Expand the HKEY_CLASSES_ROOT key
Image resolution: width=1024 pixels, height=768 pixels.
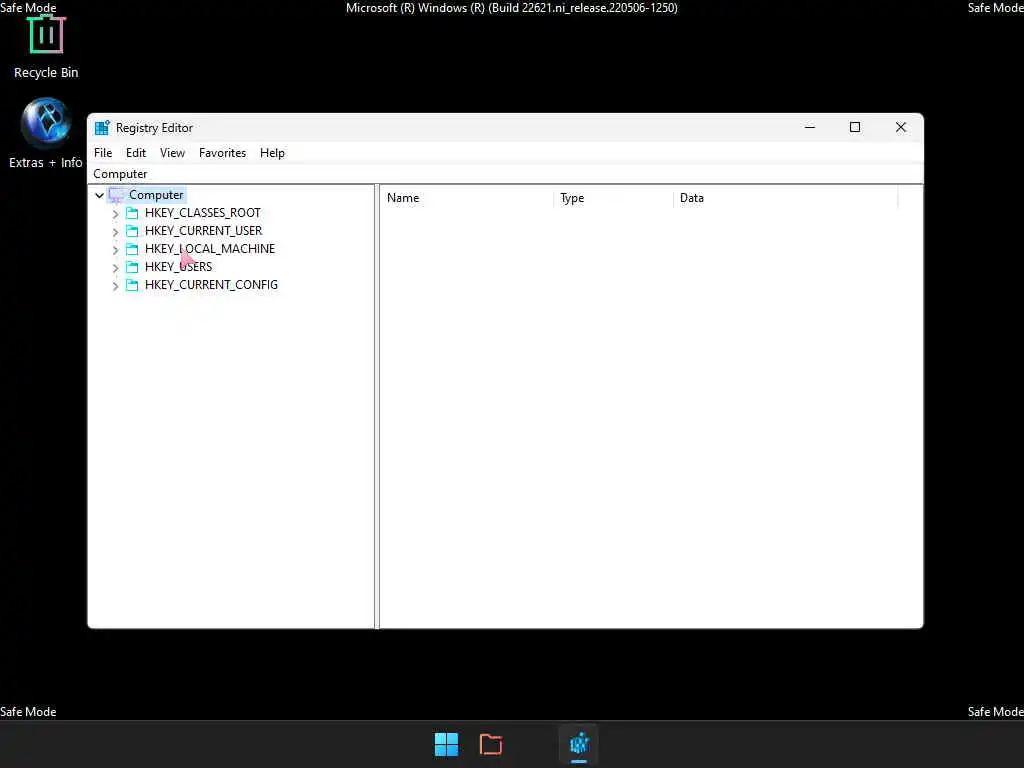click(116, 214)
